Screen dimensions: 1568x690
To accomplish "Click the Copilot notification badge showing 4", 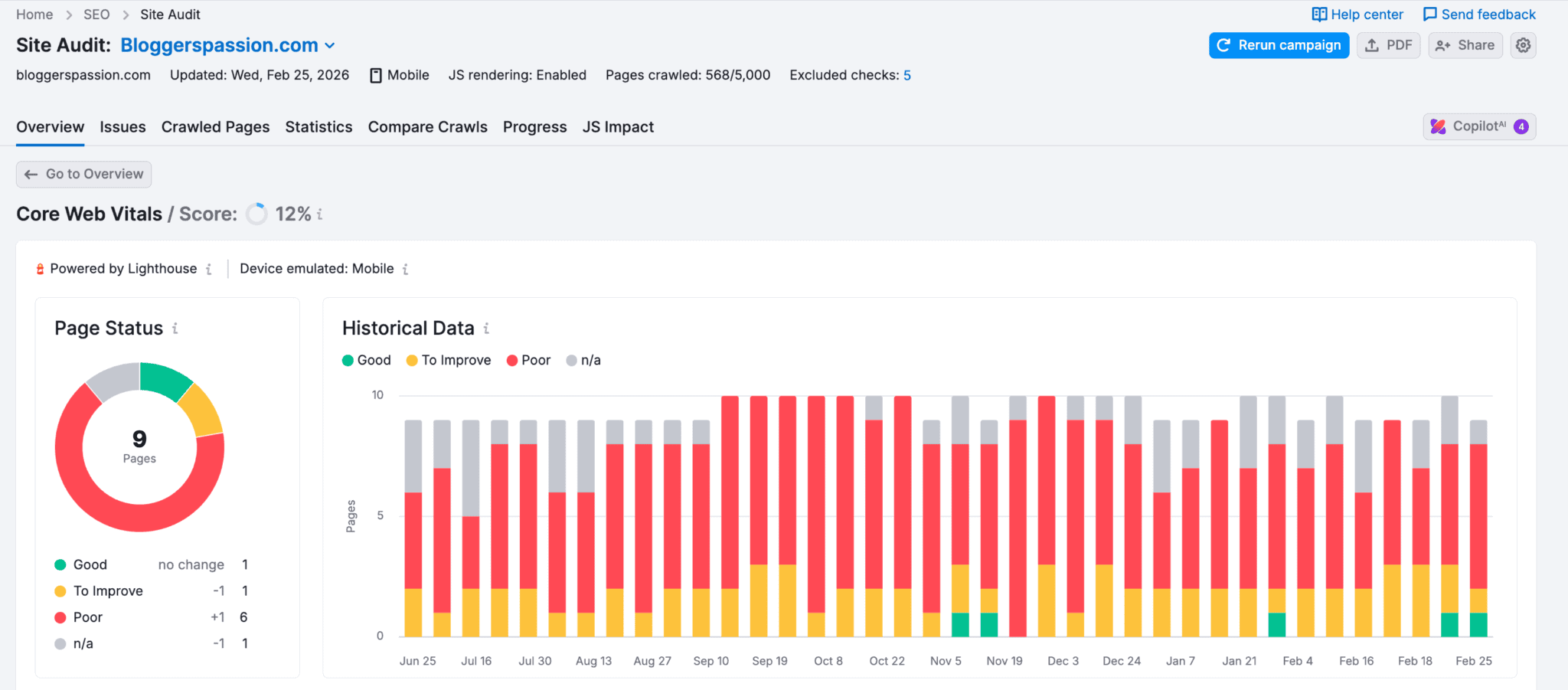I will click(x=1521, y=126).
